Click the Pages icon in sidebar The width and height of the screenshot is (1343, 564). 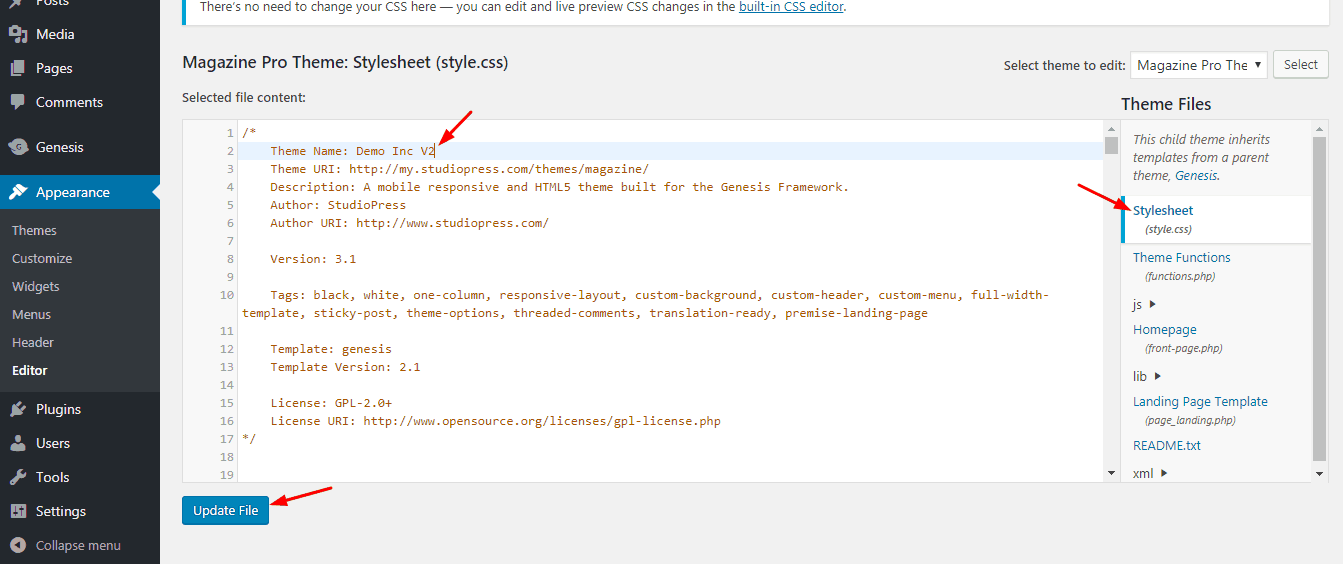tap(18, 68)
